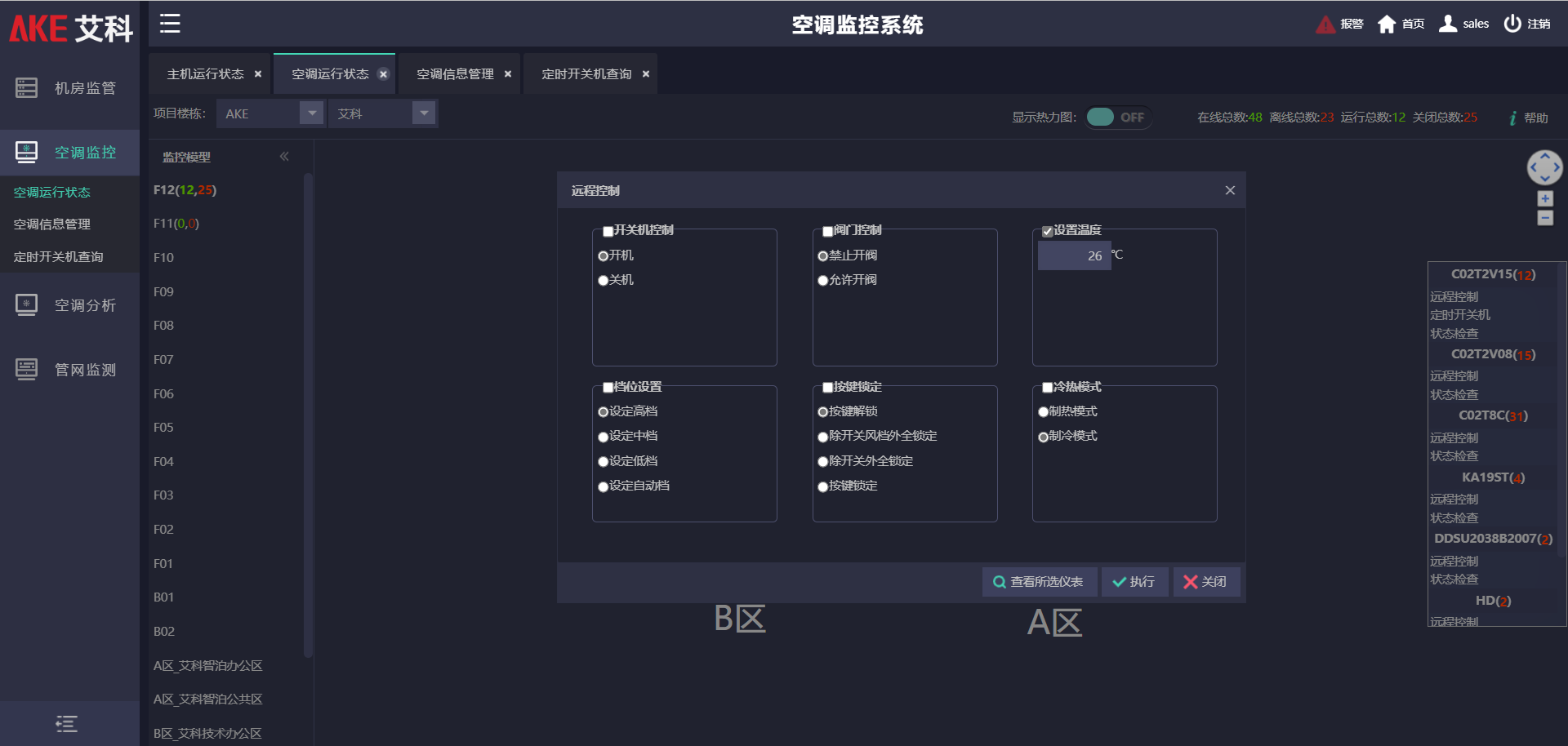Open the help info icon (帮助)

[x=1513, y=118]
